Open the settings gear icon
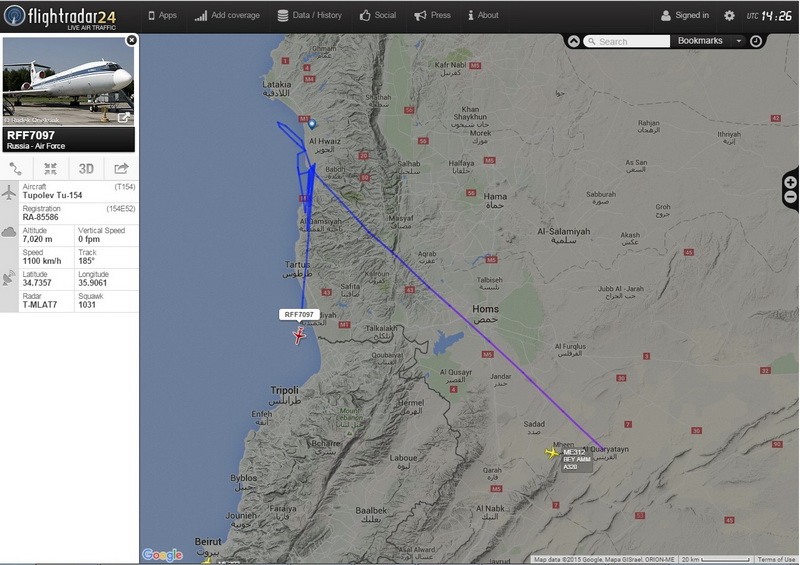Viewport: 800px width, 565px height. [730, 16]
